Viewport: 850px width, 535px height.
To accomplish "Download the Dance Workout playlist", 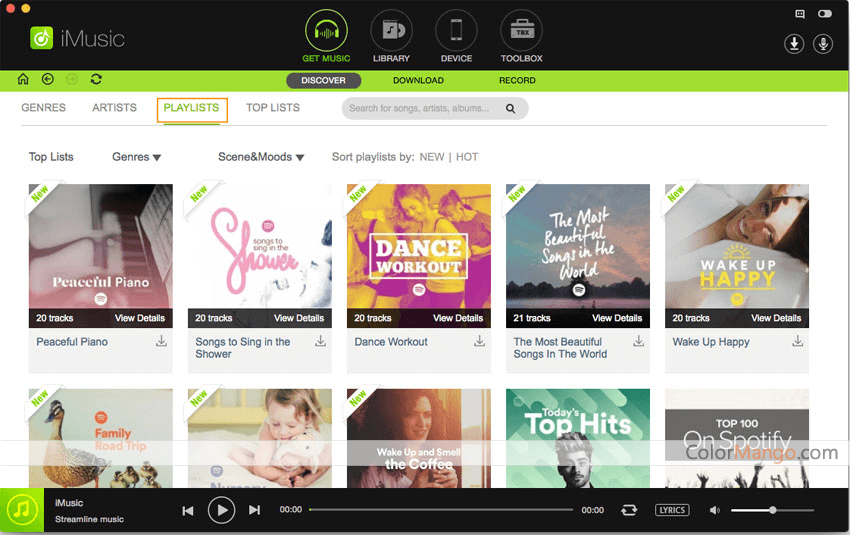I will pyautogui.click(x=479, y=341).
